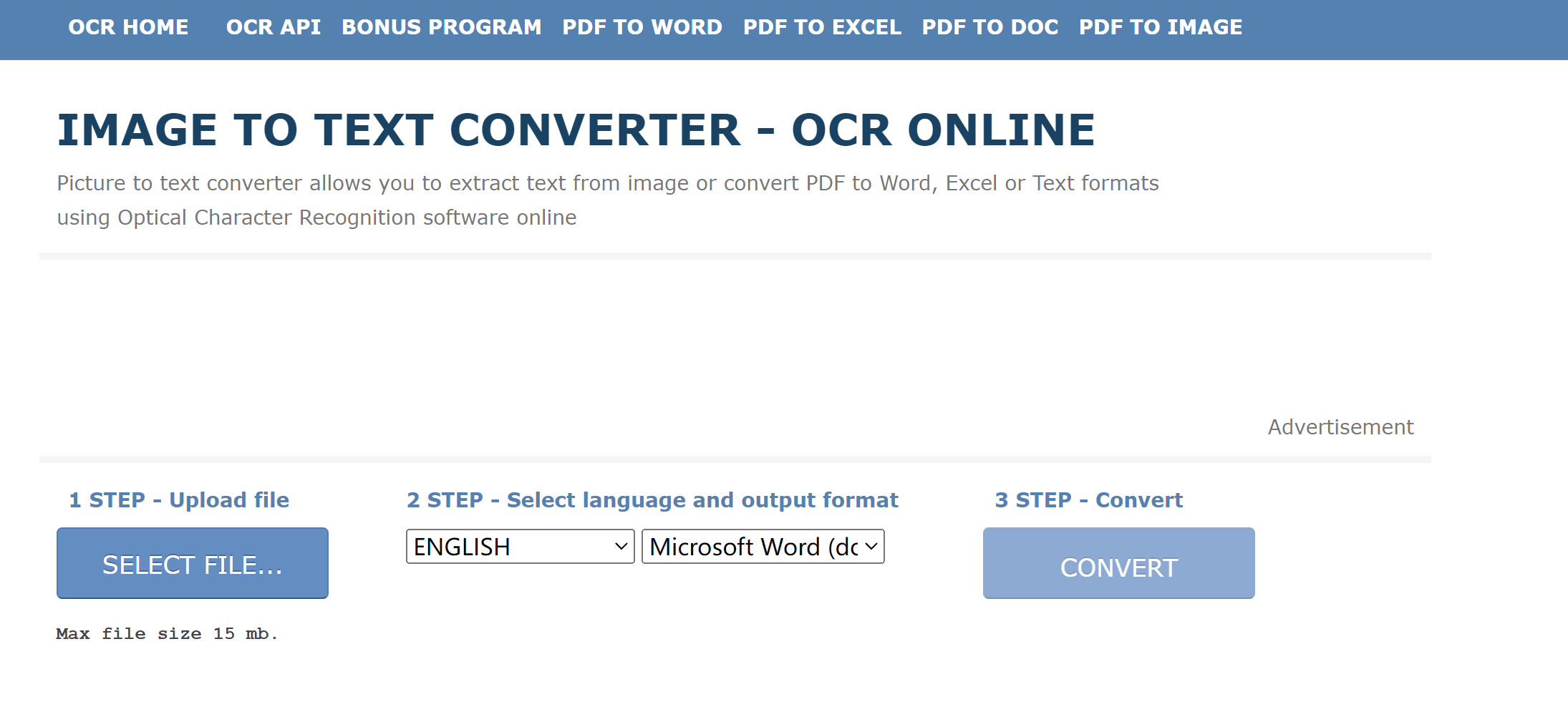
Task: Switch to the PDF TO DOC tool
Action: coord(990,27)
